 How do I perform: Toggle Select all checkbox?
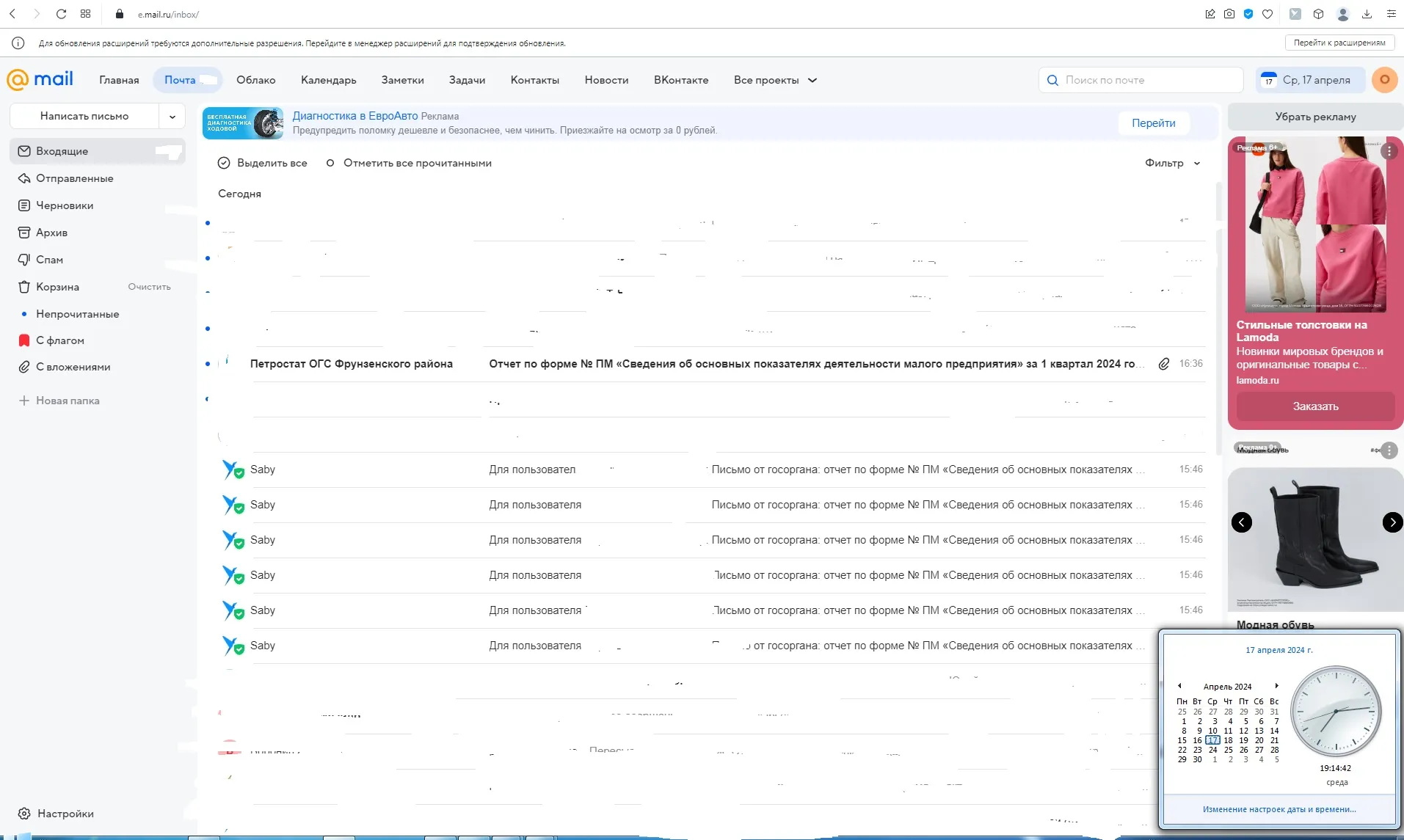[x=224, y=163]
